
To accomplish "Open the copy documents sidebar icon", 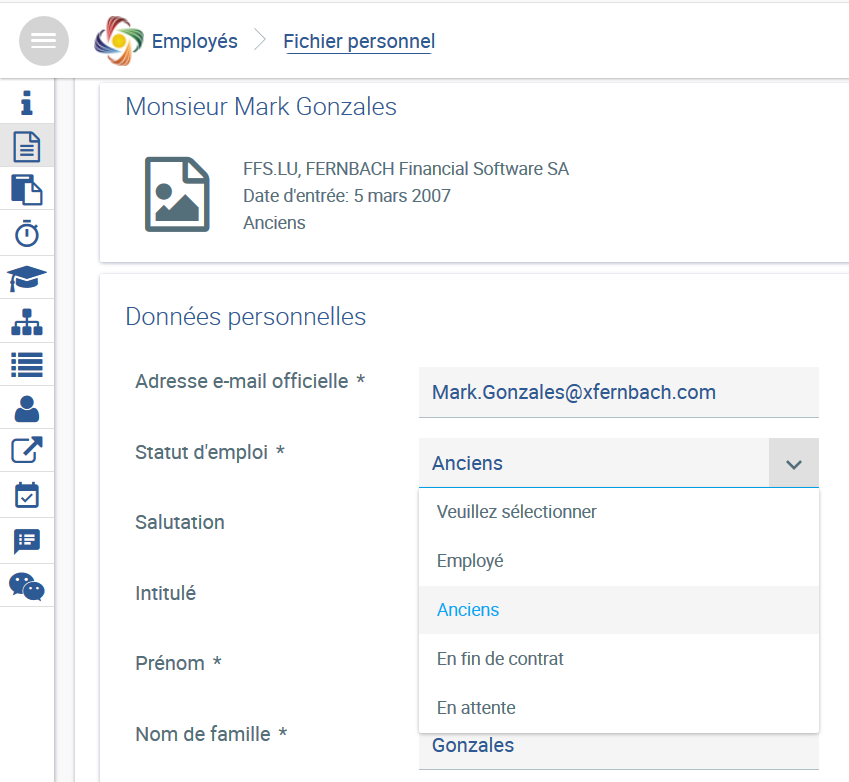I will click(x=27, y=190).
